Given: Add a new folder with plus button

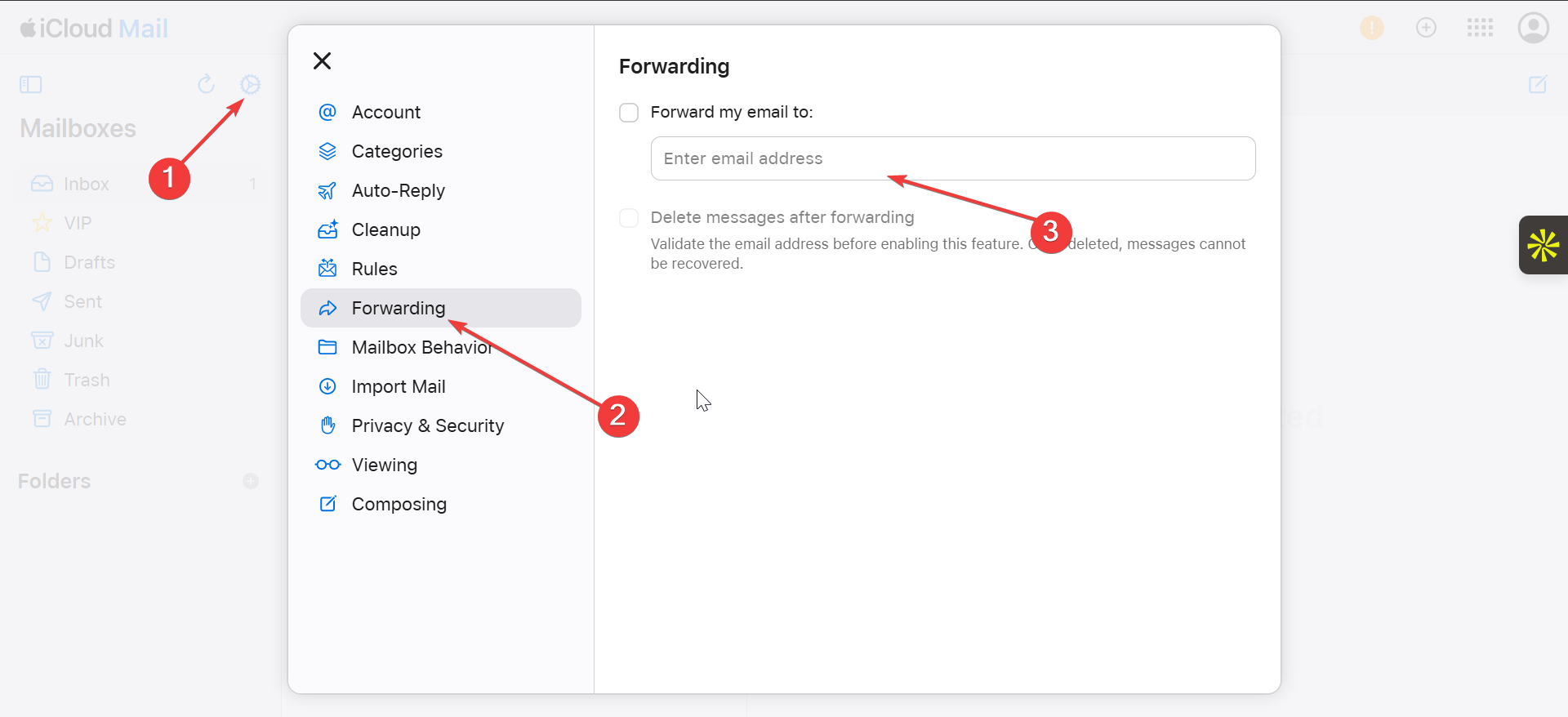Looking at the screenshot, I should 251,481.
